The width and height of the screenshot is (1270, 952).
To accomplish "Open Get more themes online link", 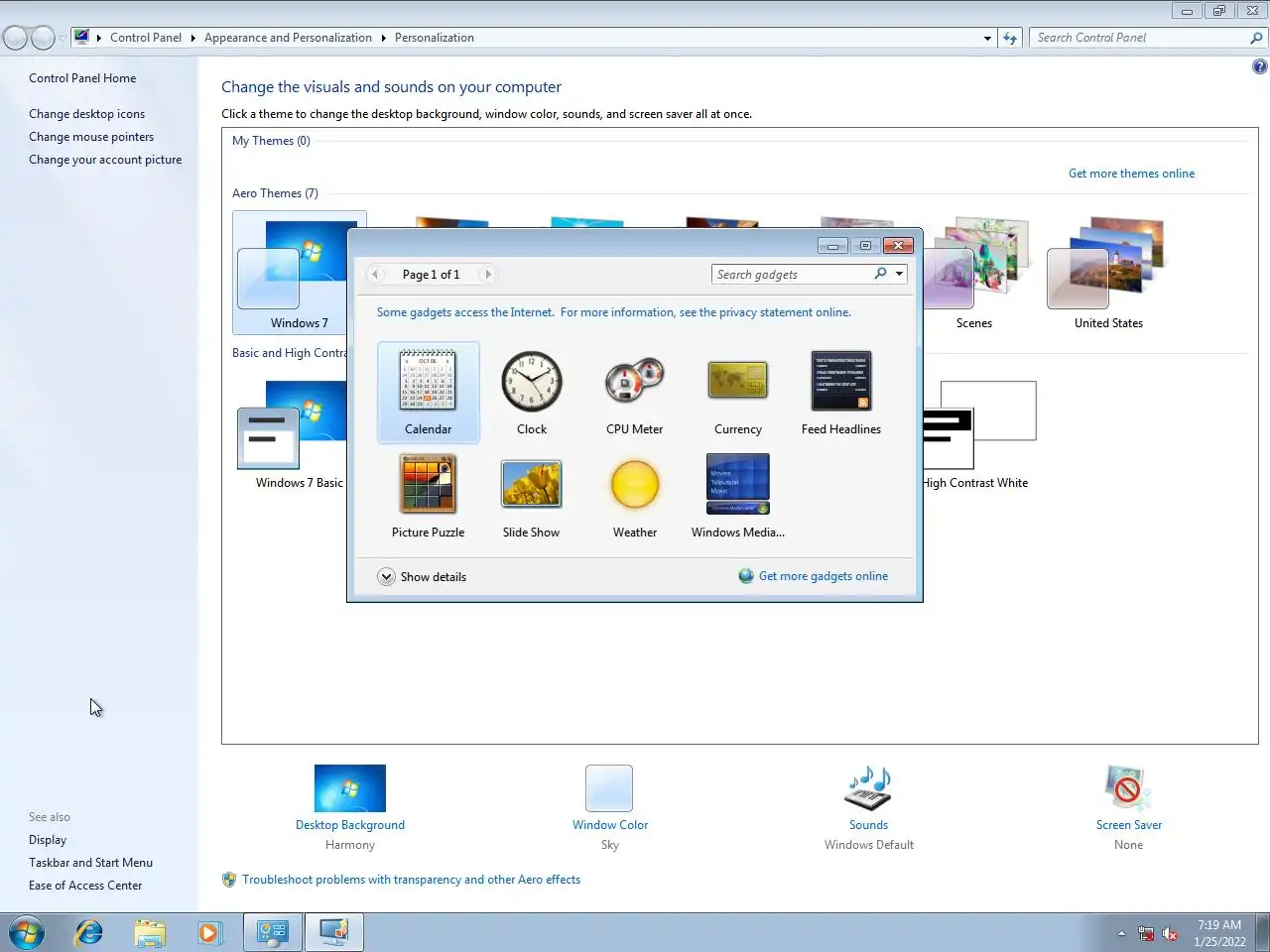I will coord(1131,174).
